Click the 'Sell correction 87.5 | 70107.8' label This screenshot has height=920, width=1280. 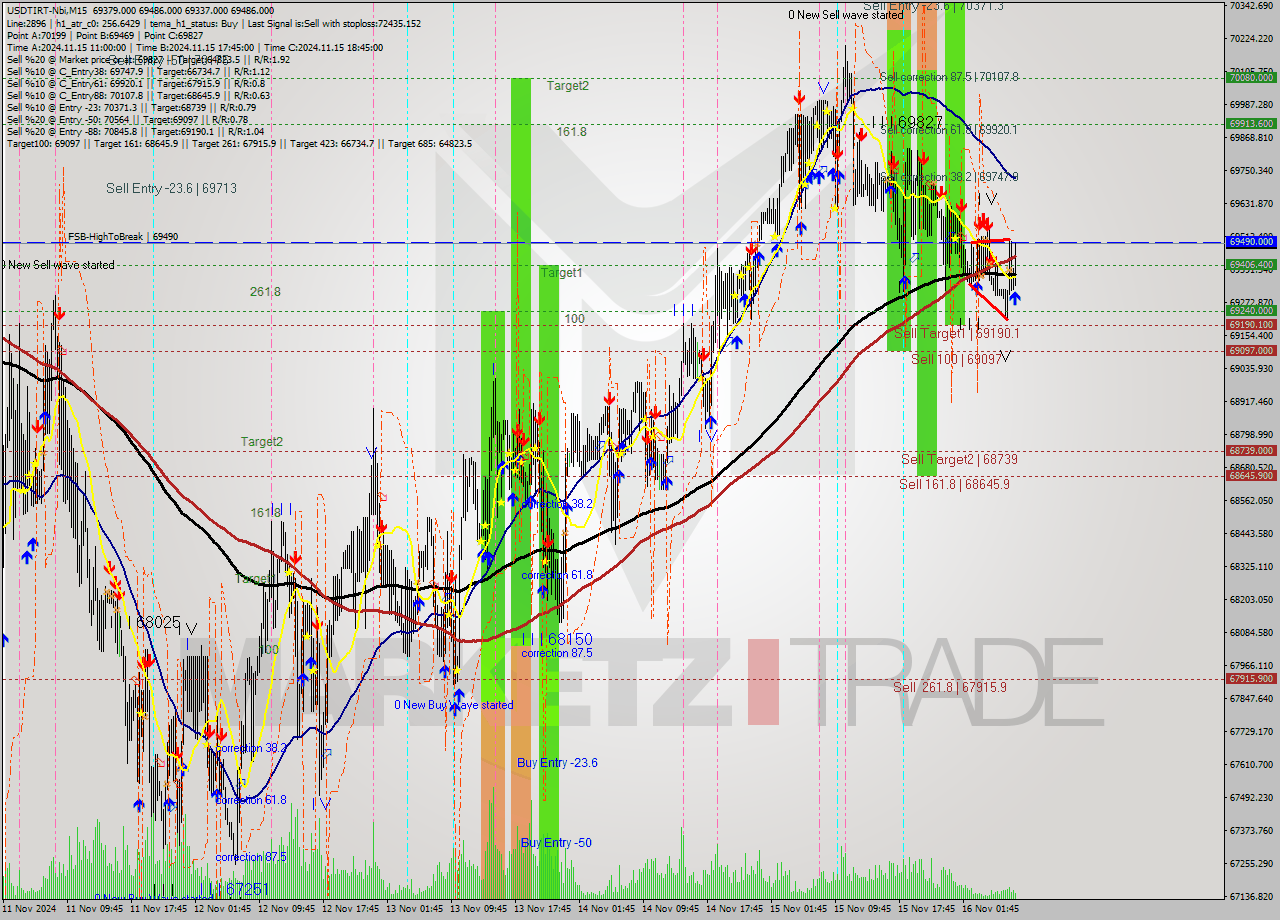[949, 77]
